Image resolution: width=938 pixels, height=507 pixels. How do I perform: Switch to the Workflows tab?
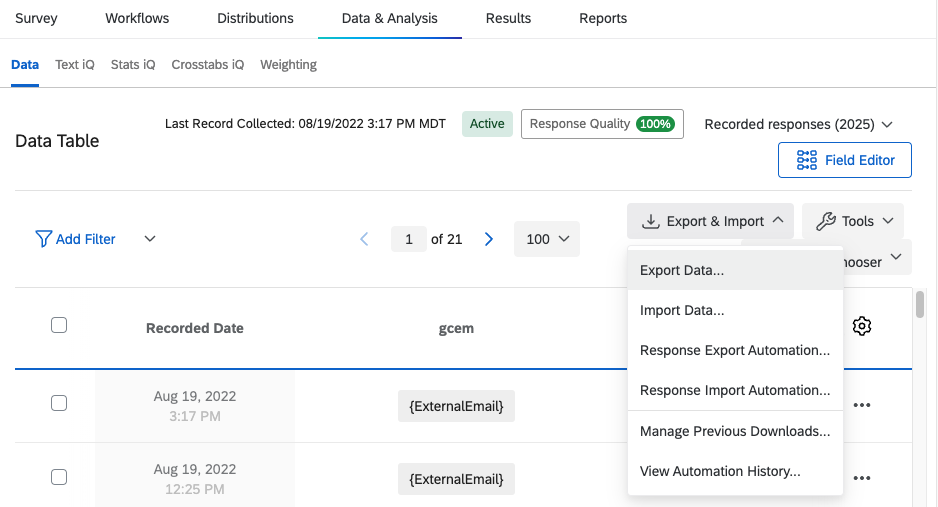tap(137, 19)
